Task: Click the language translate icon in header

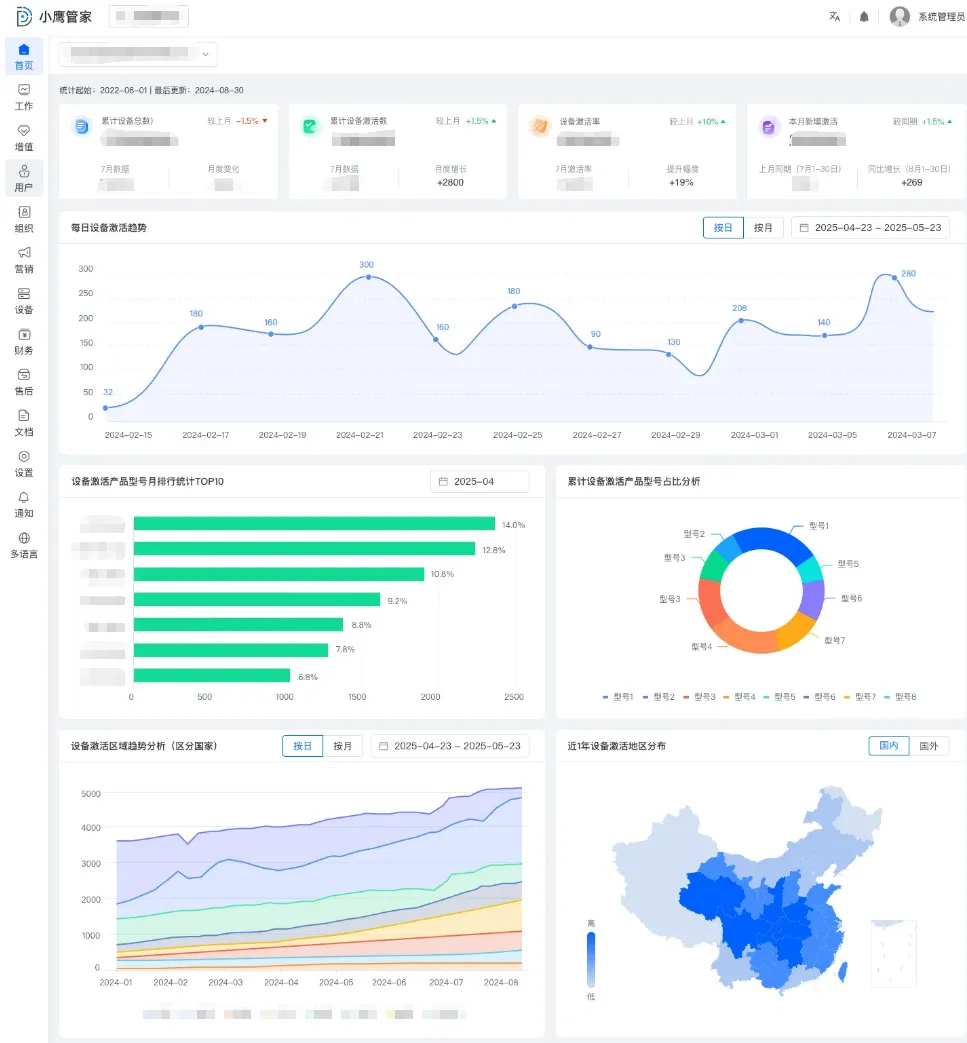Action: [834, 17]
